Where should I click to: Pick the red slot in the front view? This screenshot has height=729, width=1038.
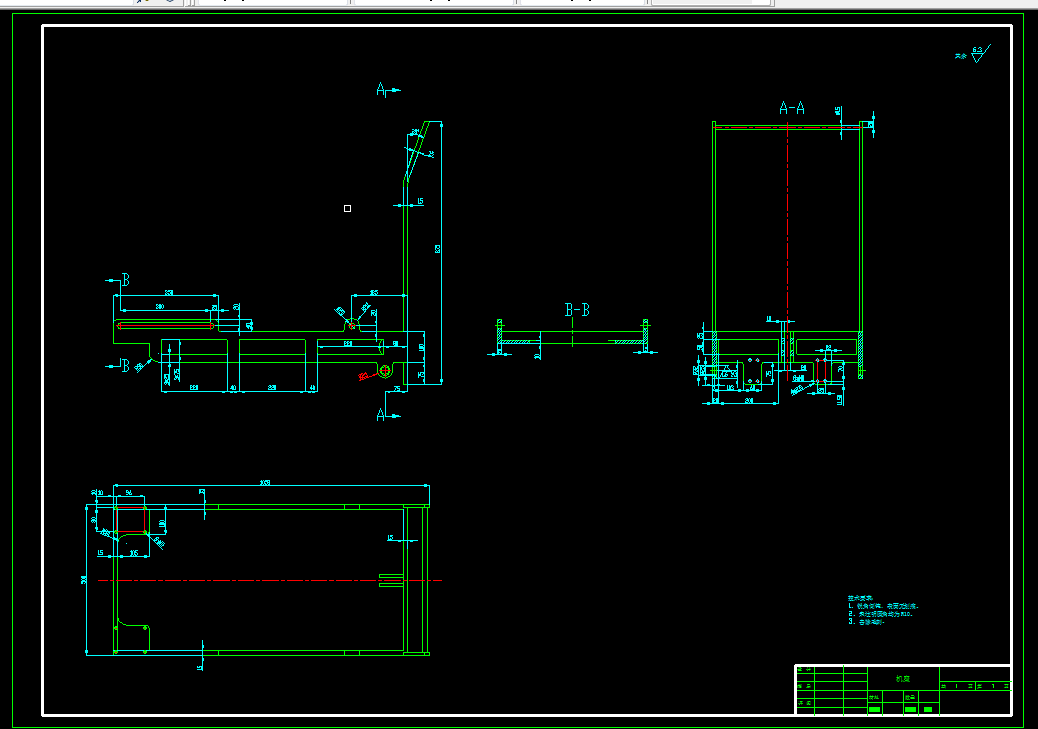pos(165,325)
